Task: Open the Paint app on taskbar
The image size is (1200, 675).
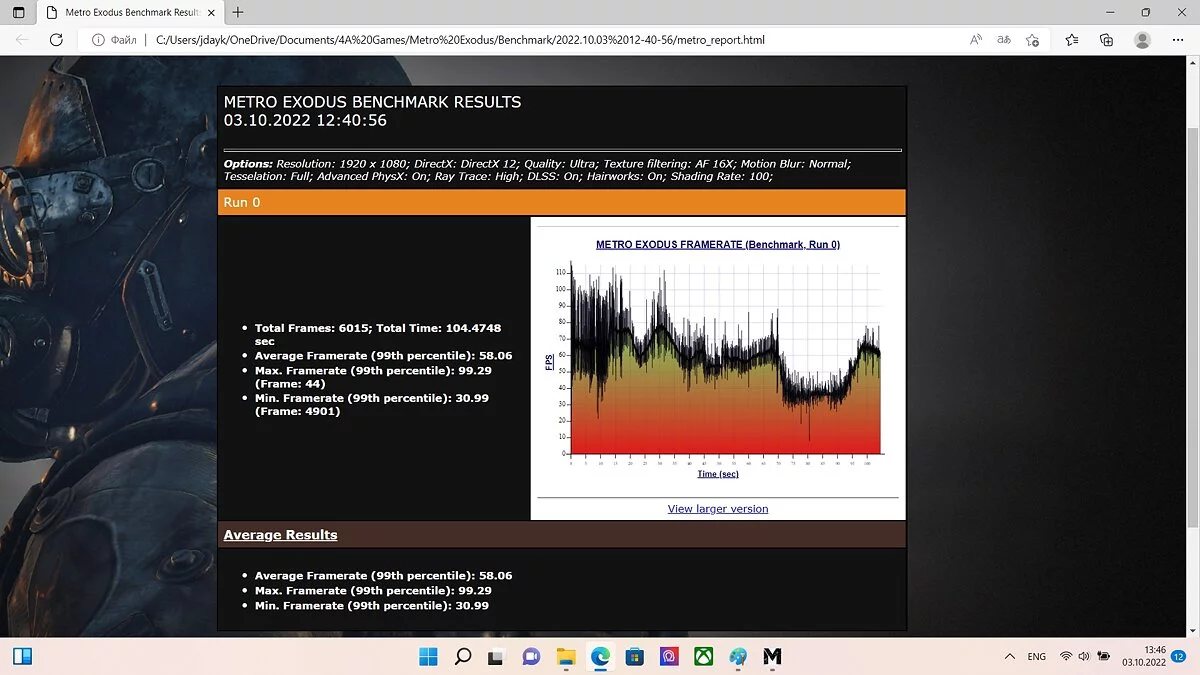Action: point(738,657)
